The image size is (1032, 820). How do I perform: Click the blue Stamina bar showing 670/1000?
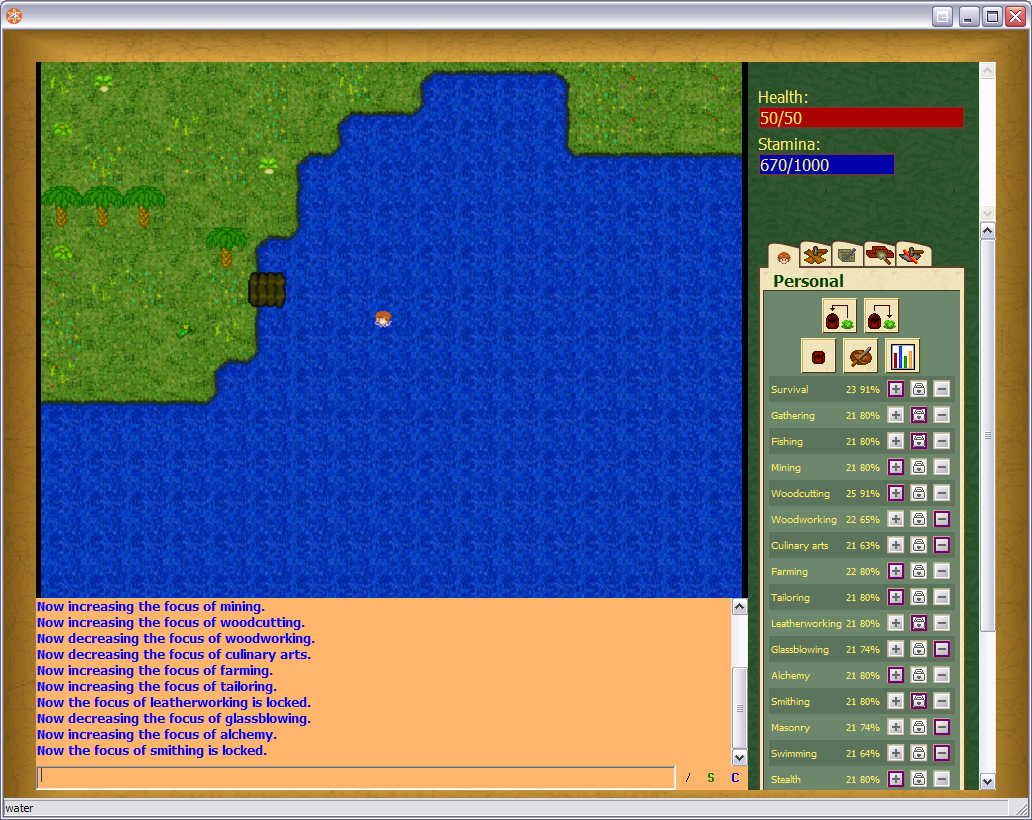click(827, 165)
